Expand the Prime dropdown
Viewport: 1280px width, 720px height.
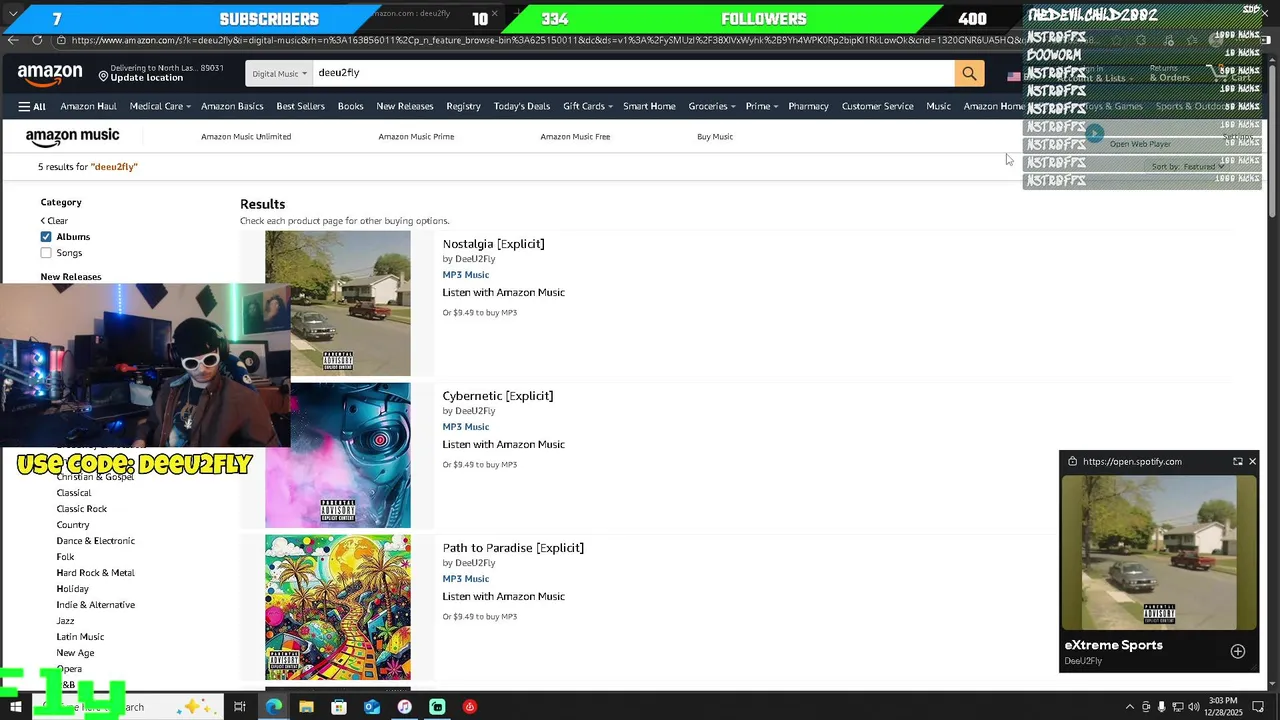coord(761,106)
